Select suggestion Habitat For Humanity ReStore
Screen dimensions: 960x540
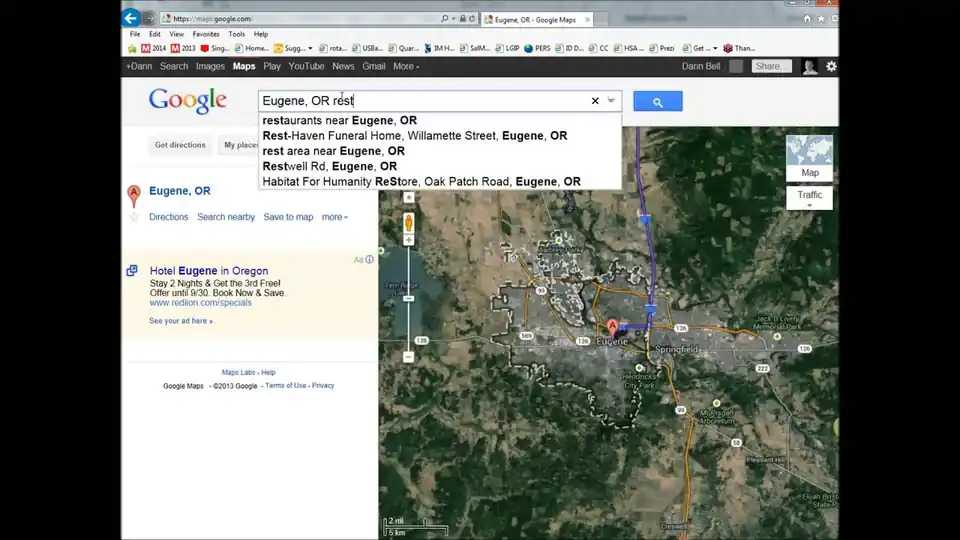440,182
